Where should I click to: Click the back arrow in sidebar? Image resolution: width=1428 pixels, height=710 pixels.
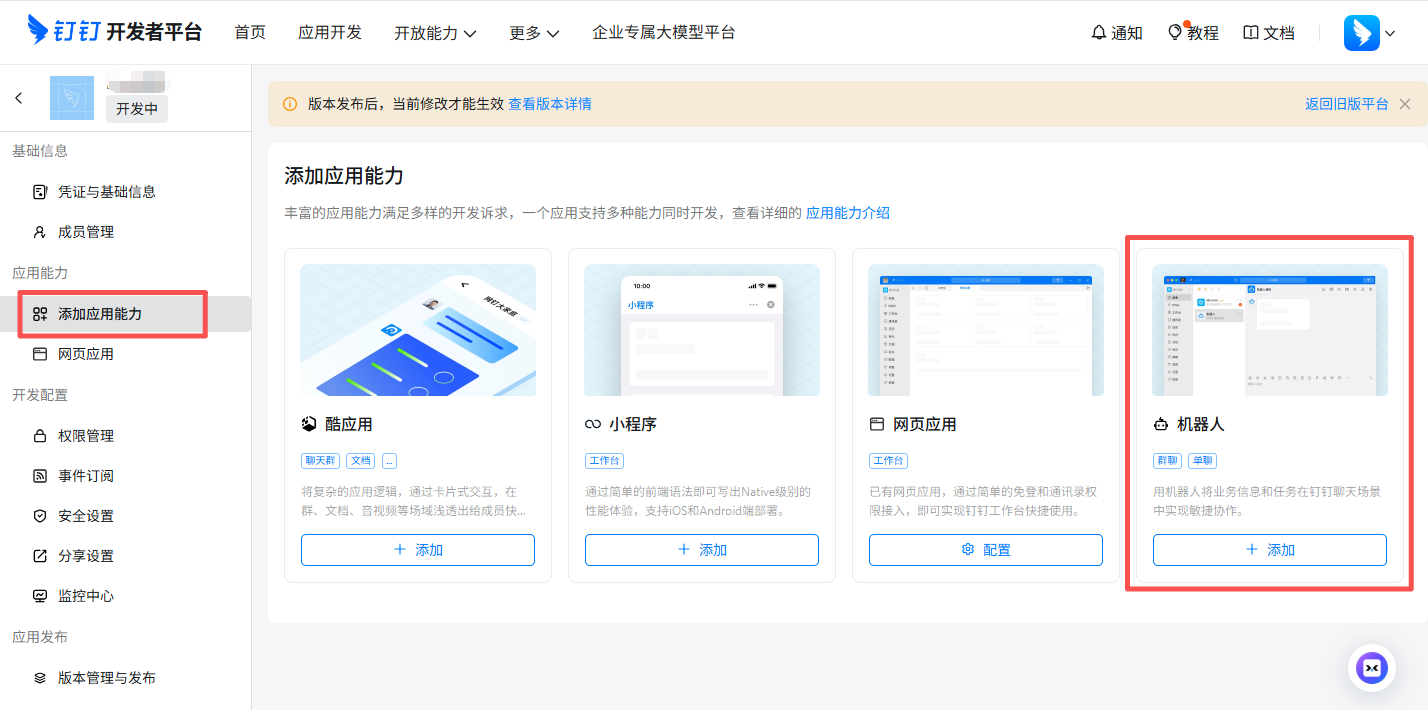(x=19, y=98)
